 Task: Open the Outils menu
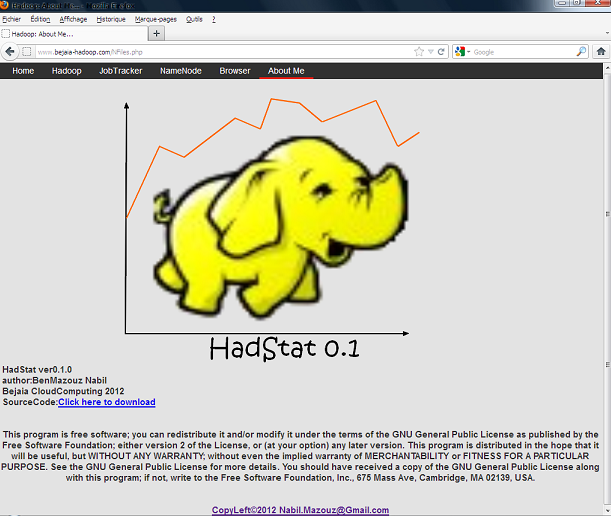pyautogui.click(x=194, y=19)
